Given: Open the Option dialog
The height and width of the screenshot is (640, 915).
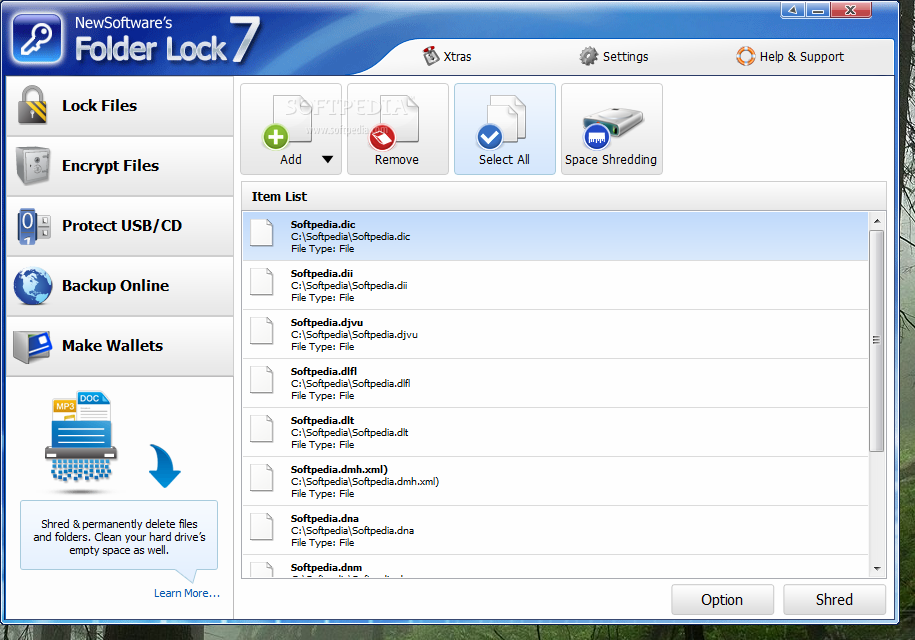Looking at the screenshot, I should [x=722, y=599].
